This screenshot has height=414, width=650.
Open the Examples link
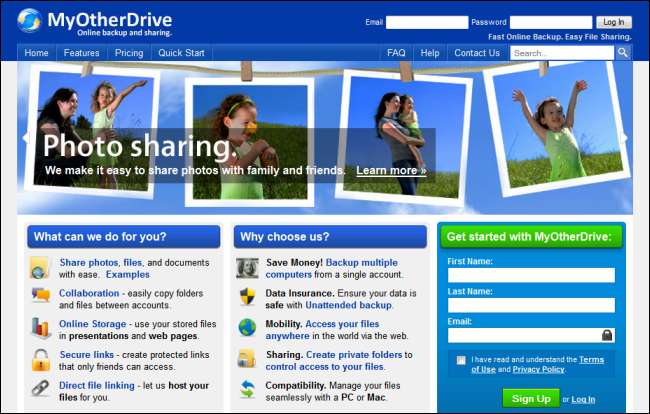[x=128, y=275]
